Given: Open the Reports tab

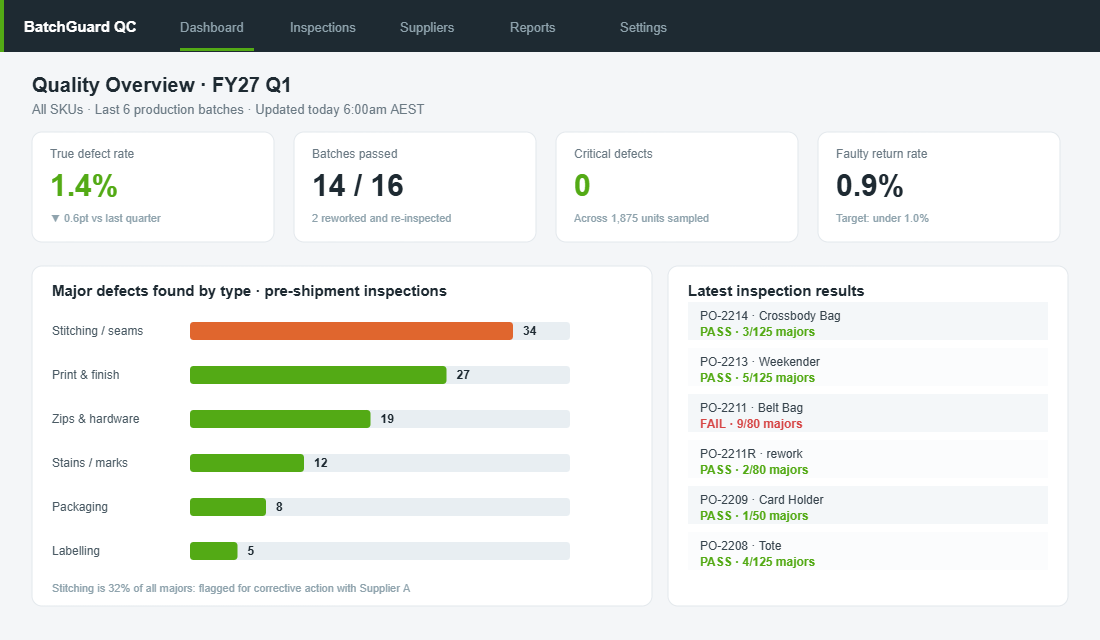Looking at the screenshot, I should tap(532, 27).
